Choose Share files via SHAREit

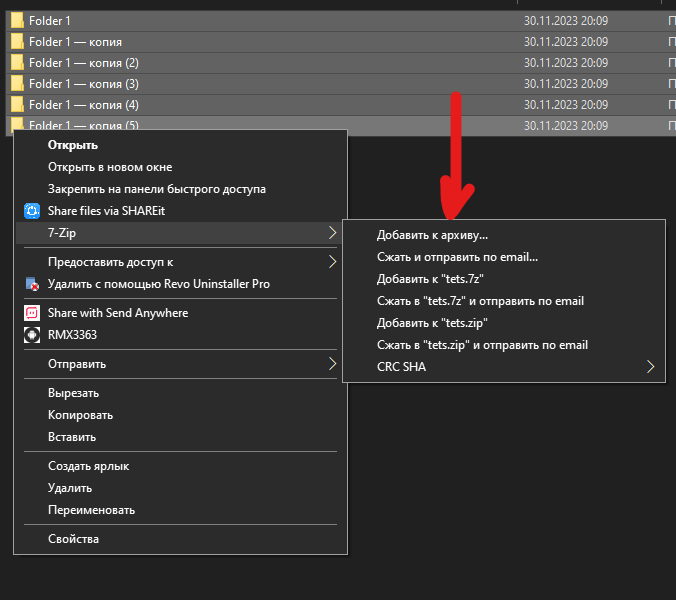[106, 211]
